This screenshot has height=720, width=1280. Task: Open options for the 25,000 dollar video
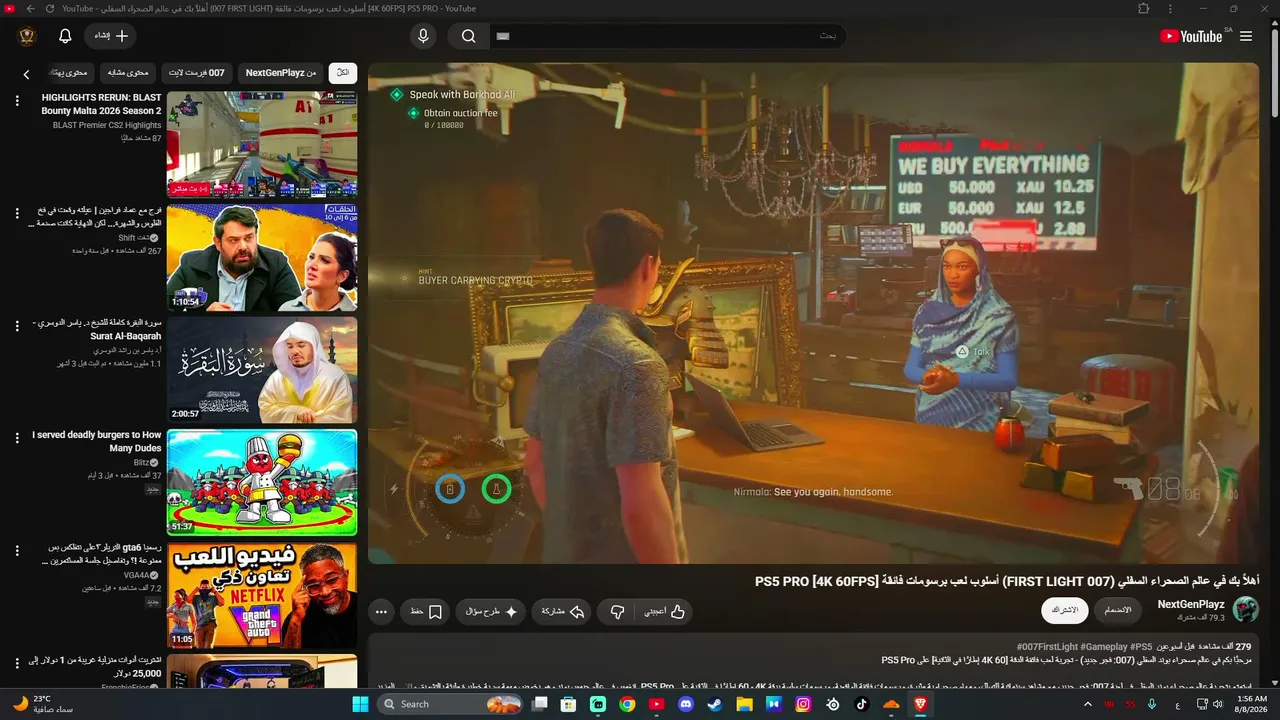coord(17,664)
